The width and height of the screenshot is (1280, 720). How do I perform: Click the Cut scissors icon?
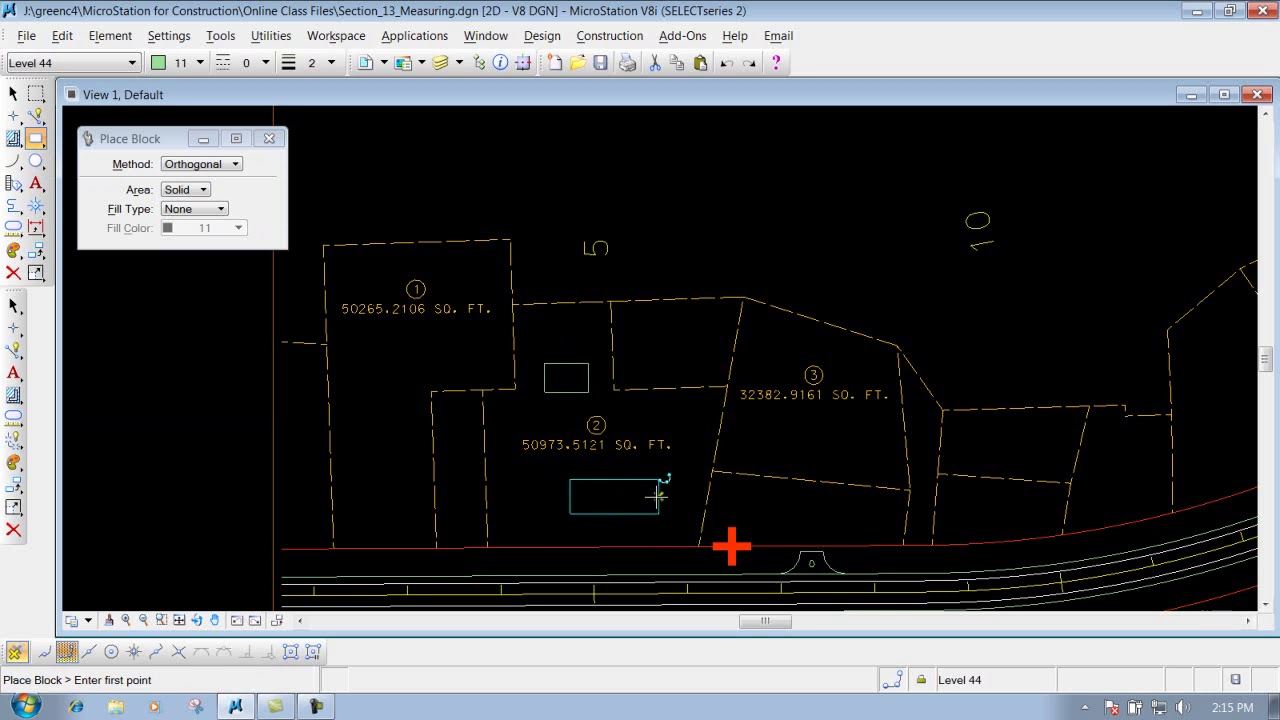tap(655, 63)
